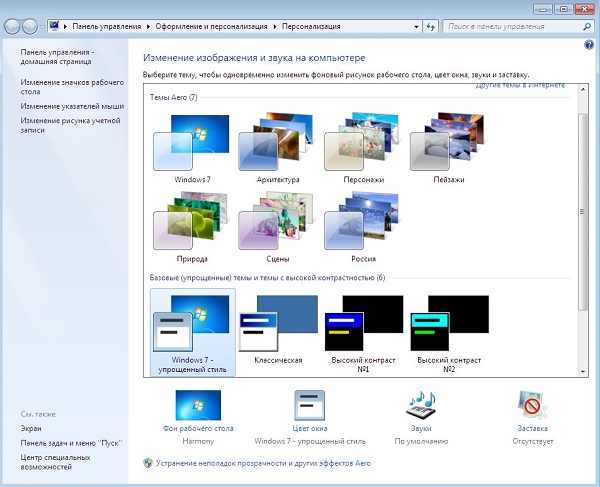Click the Базовые (упрощенные) темы group header
The height and width of the screenshot is (487, 600).
(267, 278)
